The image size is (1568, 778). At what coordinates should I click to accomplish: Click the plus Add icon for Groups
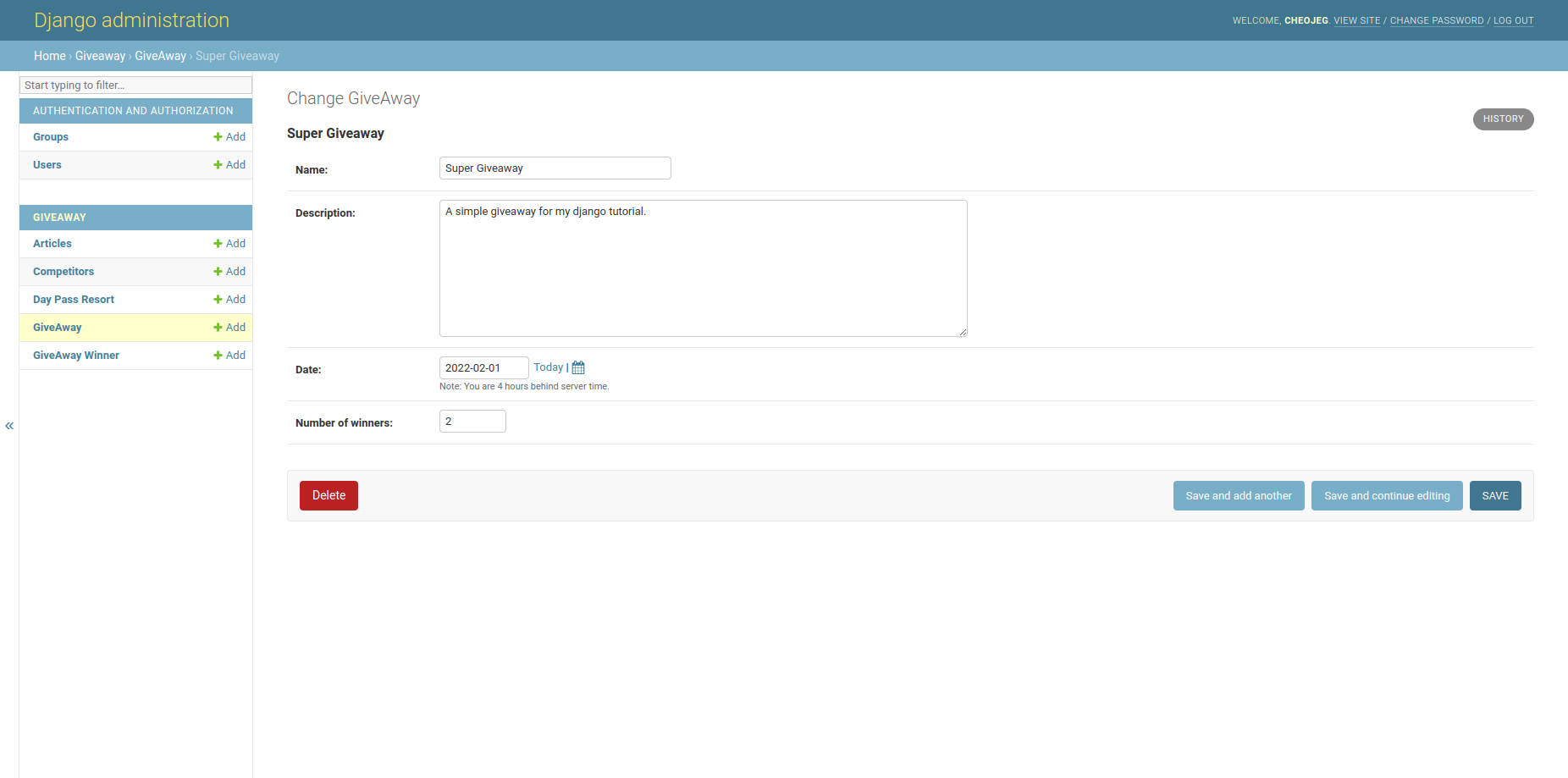click(218, 137)
